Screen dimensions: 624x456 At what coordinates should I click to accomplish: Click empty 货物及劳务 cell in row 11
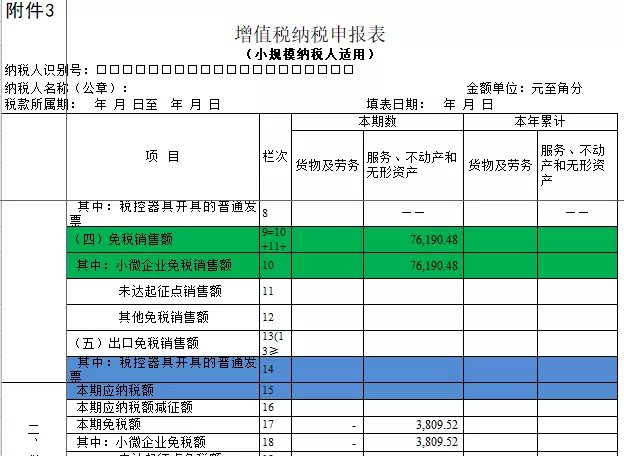pos(327,292)
